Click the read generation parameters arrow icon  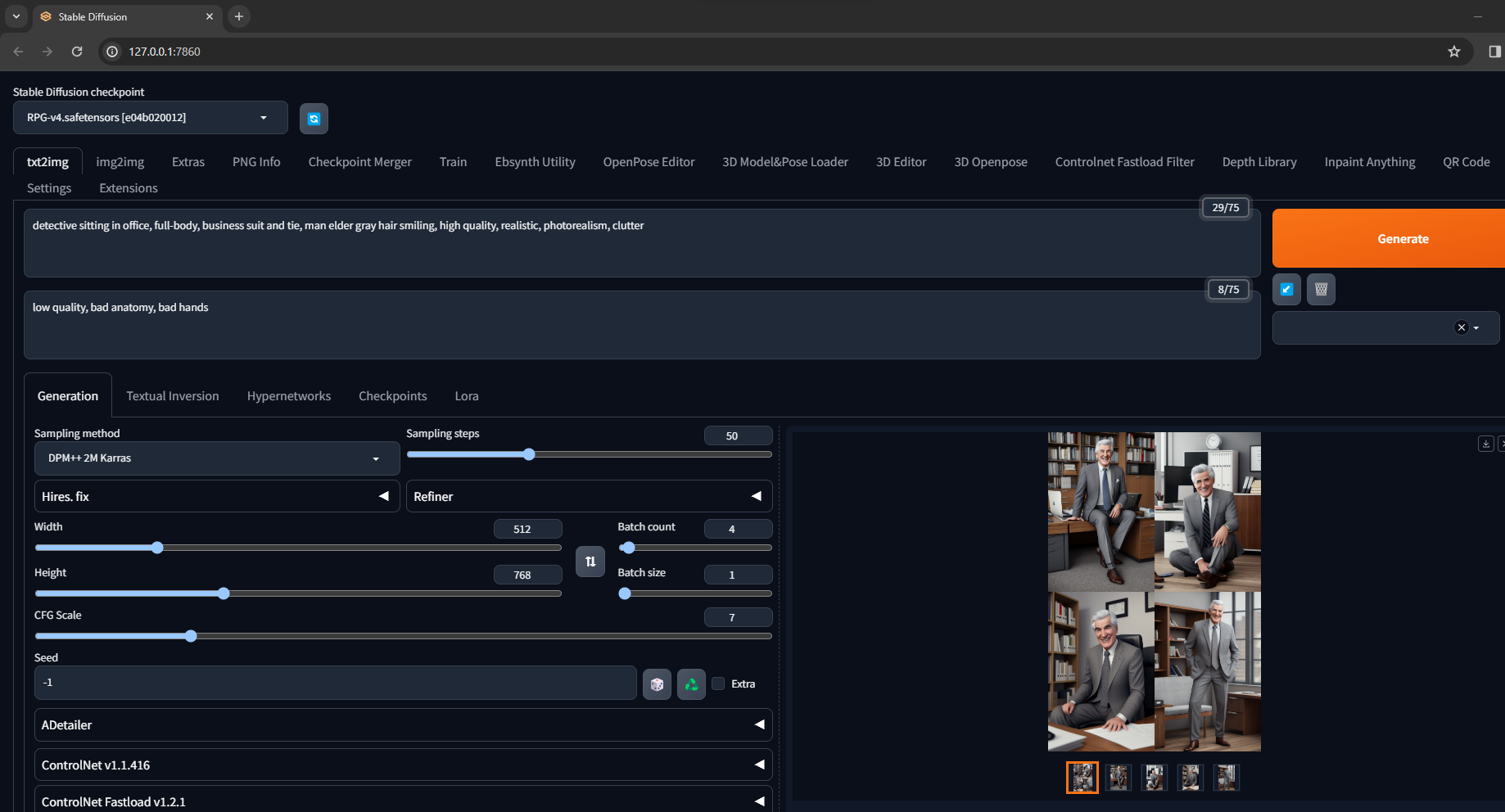coord(1286,289)
